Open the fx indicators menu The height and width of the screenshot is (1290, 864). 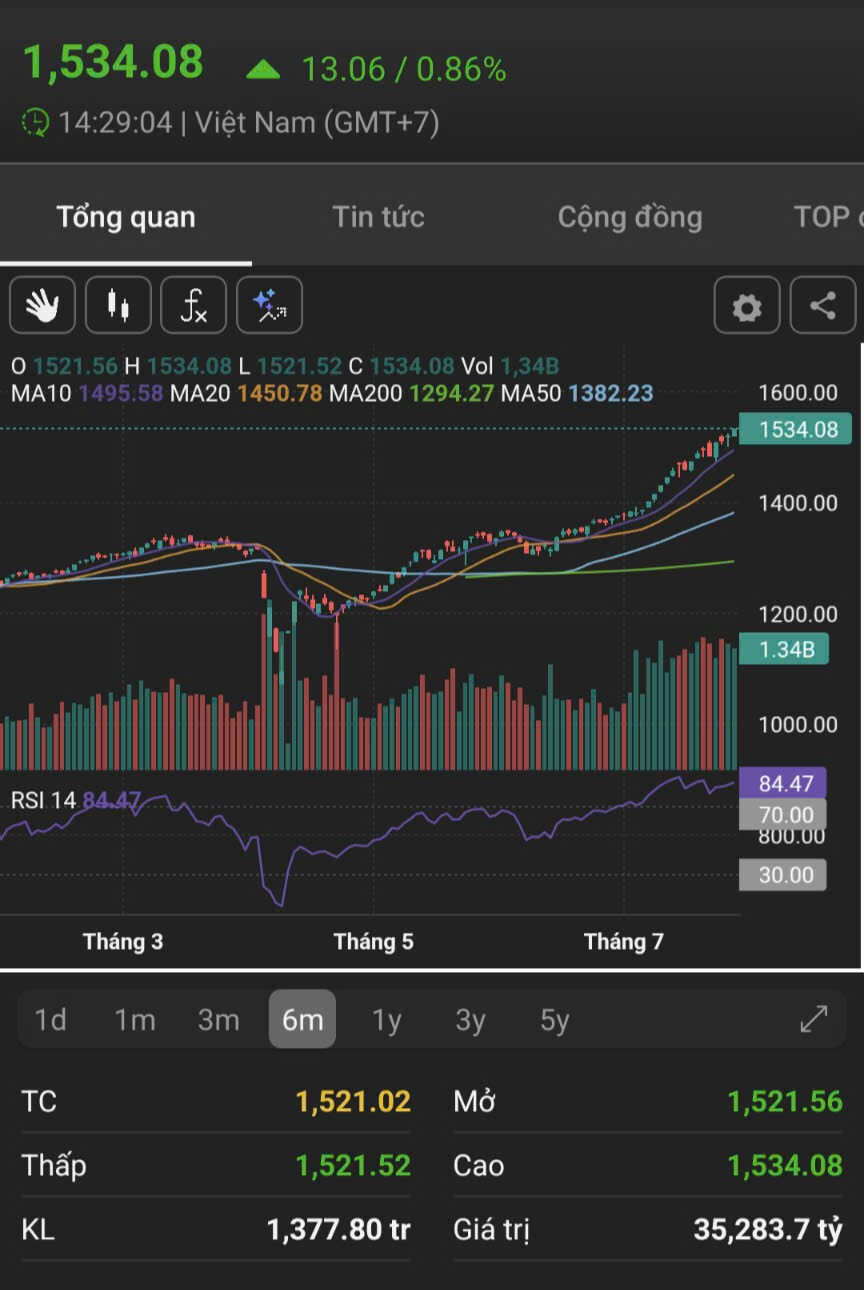pyautogui.click(x=193, y=305)
